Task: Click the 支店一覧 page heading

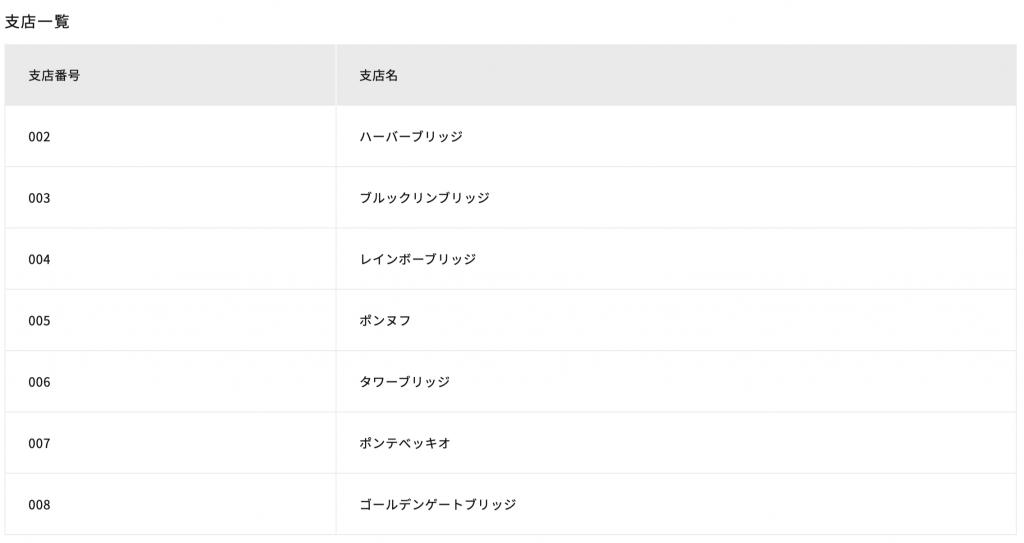Action: [37, 22]
